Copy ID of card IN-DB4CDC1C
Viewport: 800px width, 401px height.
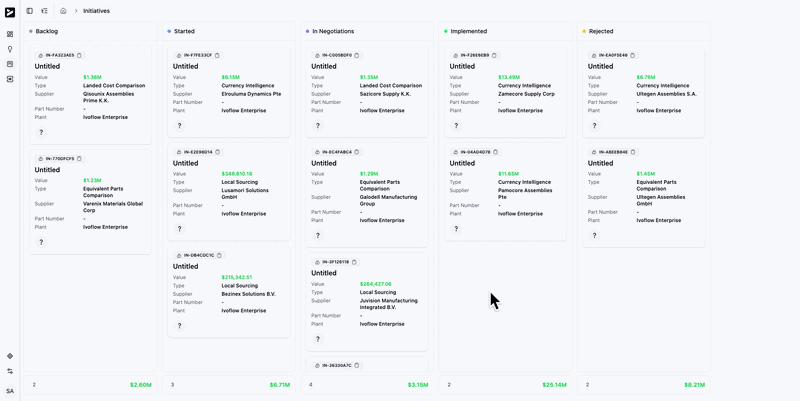point(219,255)
